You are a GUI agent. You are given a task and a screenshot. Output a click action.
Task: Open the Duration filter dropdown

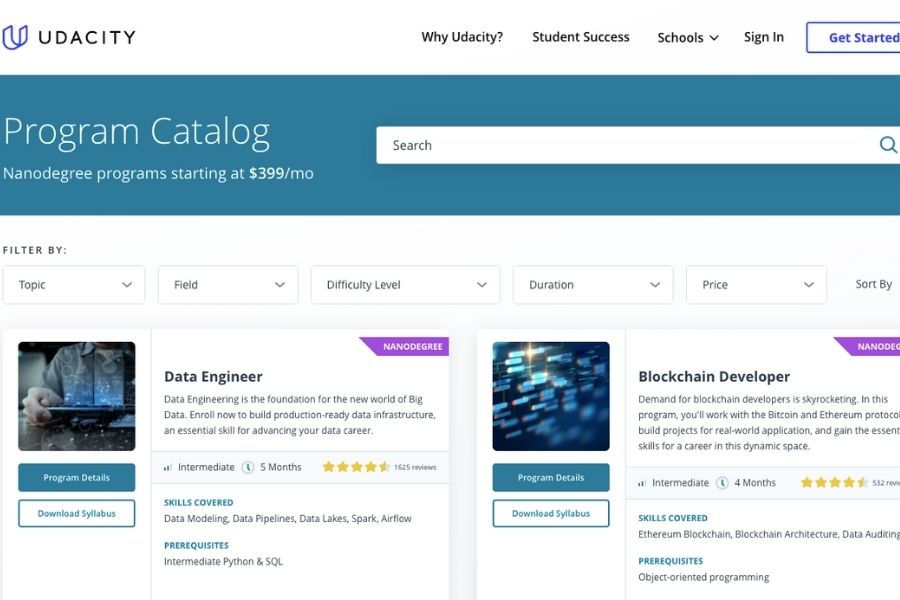click(593, 285)
